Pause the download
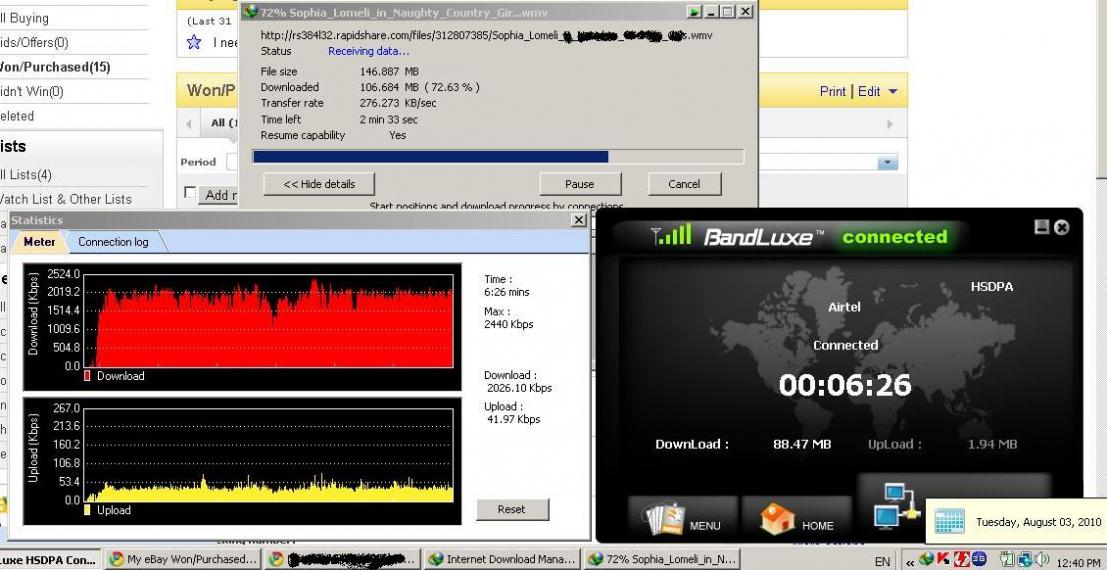1107x570 pixels. coord(580,184)
